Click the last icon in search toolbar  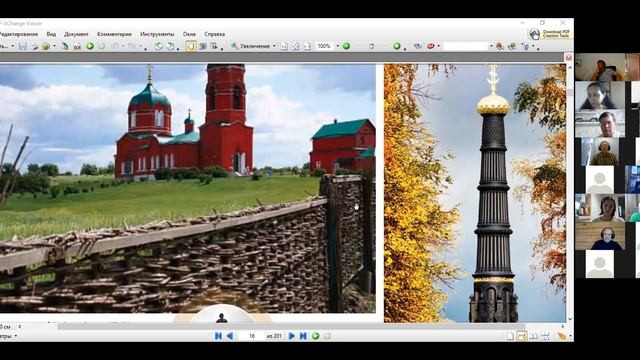coord(526,46)
